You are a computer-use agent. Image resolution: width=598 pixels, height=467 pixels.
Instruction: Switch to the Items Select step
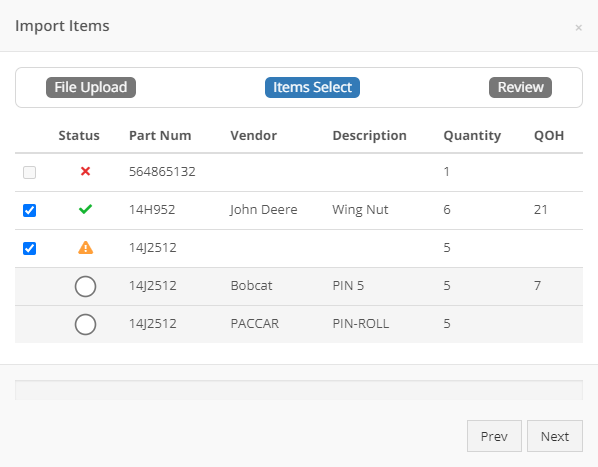coord(312,87)
